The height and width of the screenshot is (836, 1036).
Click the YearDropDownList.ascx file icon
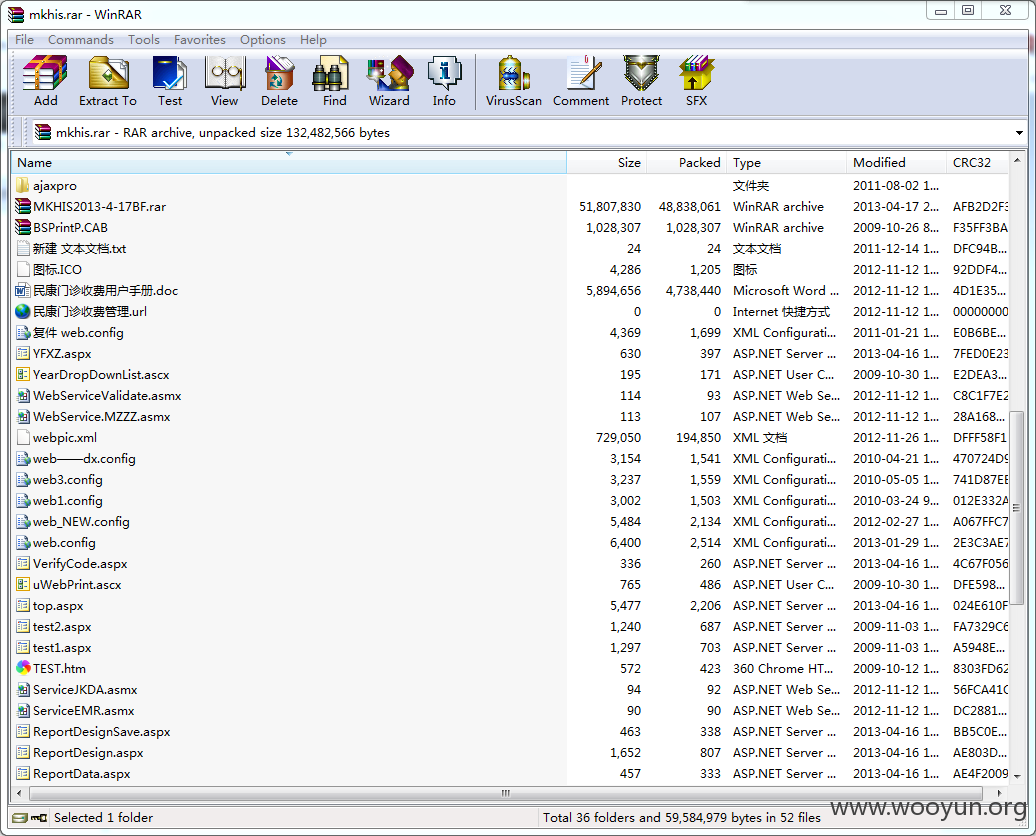[x=22, y=374]
